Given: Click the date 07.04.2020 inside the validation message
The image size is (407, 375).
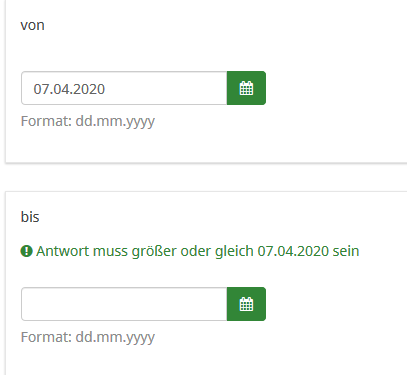Looking at the screenshot, I should pyautogui.click(x=293, y=251).
